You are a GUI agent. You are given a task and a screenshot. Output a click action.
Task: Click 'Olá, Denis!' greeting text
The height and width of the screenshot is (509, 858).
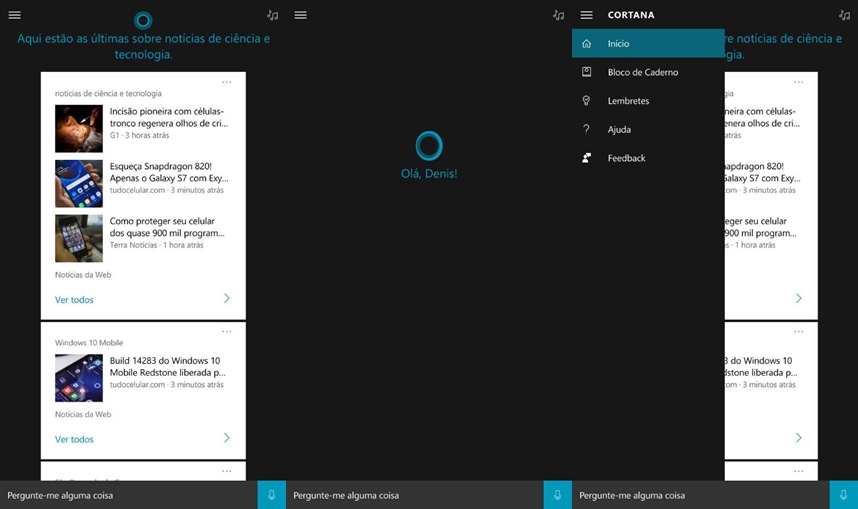(429, 173)
